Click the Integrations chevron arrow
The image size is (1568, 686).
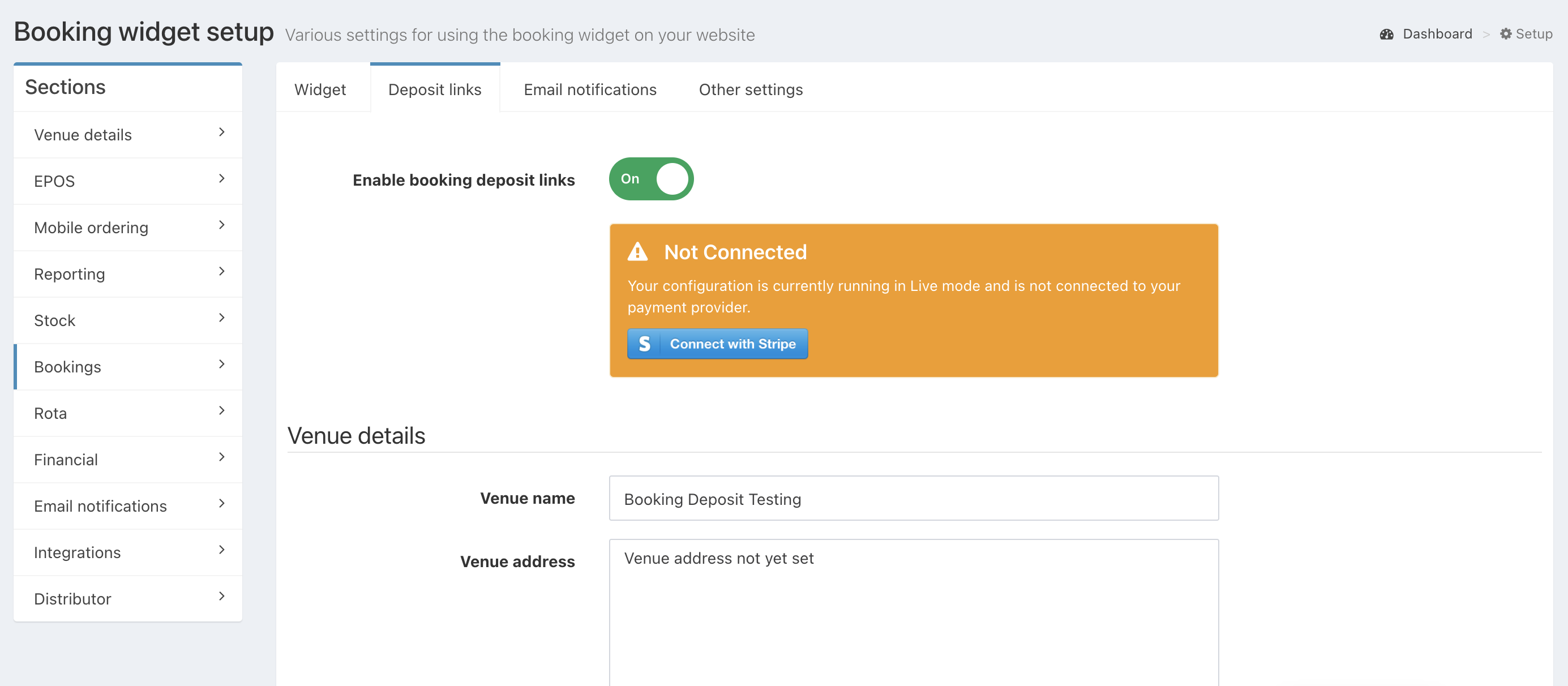pos(221,550)
